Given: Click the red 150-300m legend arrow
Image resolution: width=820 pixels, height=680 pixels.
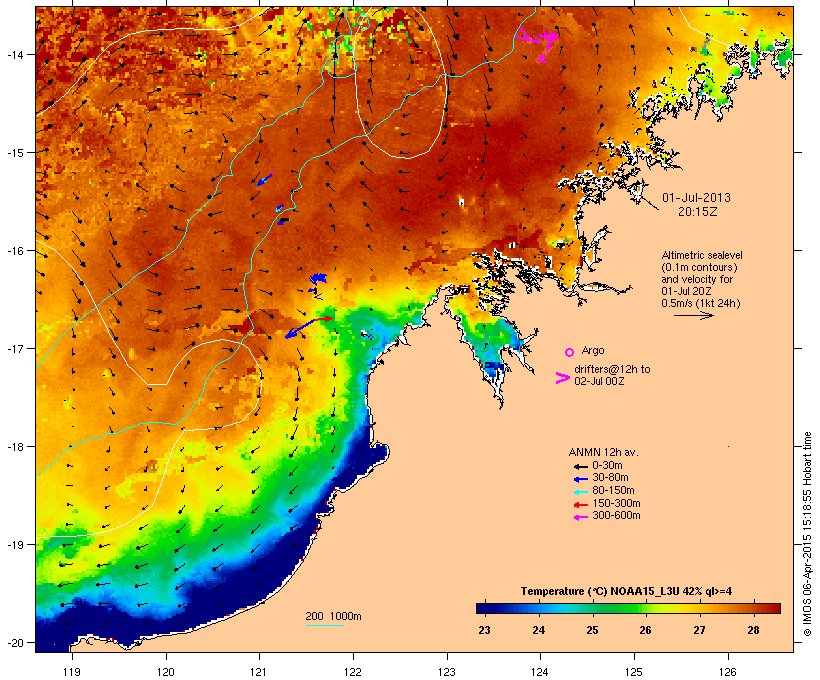Looking at the screenshot, I should pos(581,505).
